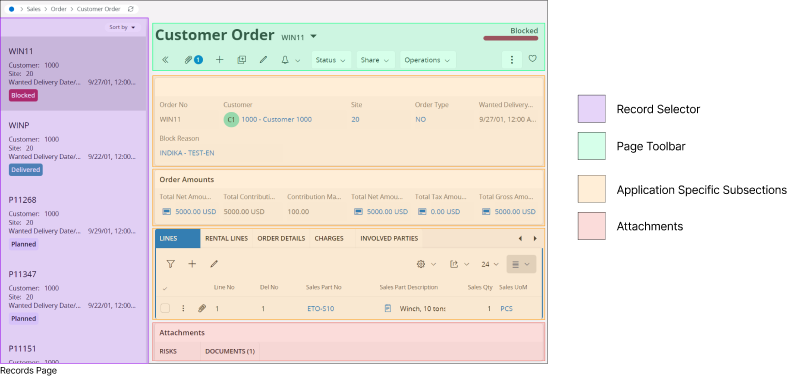Open the Site 20 link

click(x=355, y=120)
